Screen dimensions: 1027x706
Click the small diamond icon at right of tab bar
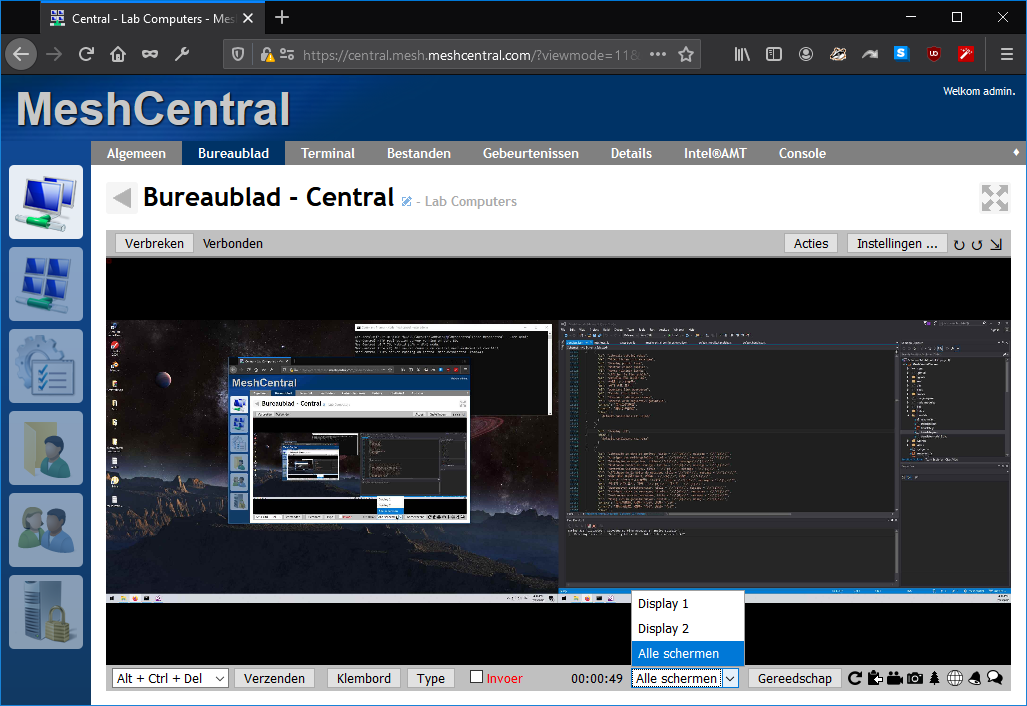point(1016,152)
